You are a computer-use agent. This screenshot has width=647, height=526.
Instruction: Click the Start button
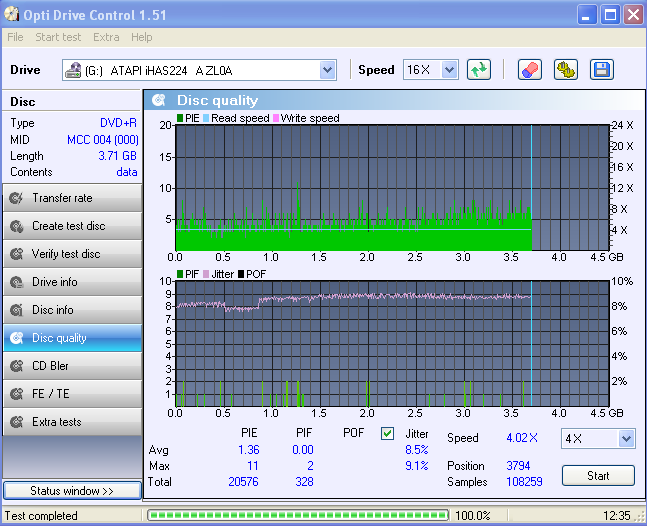point(598,476)
